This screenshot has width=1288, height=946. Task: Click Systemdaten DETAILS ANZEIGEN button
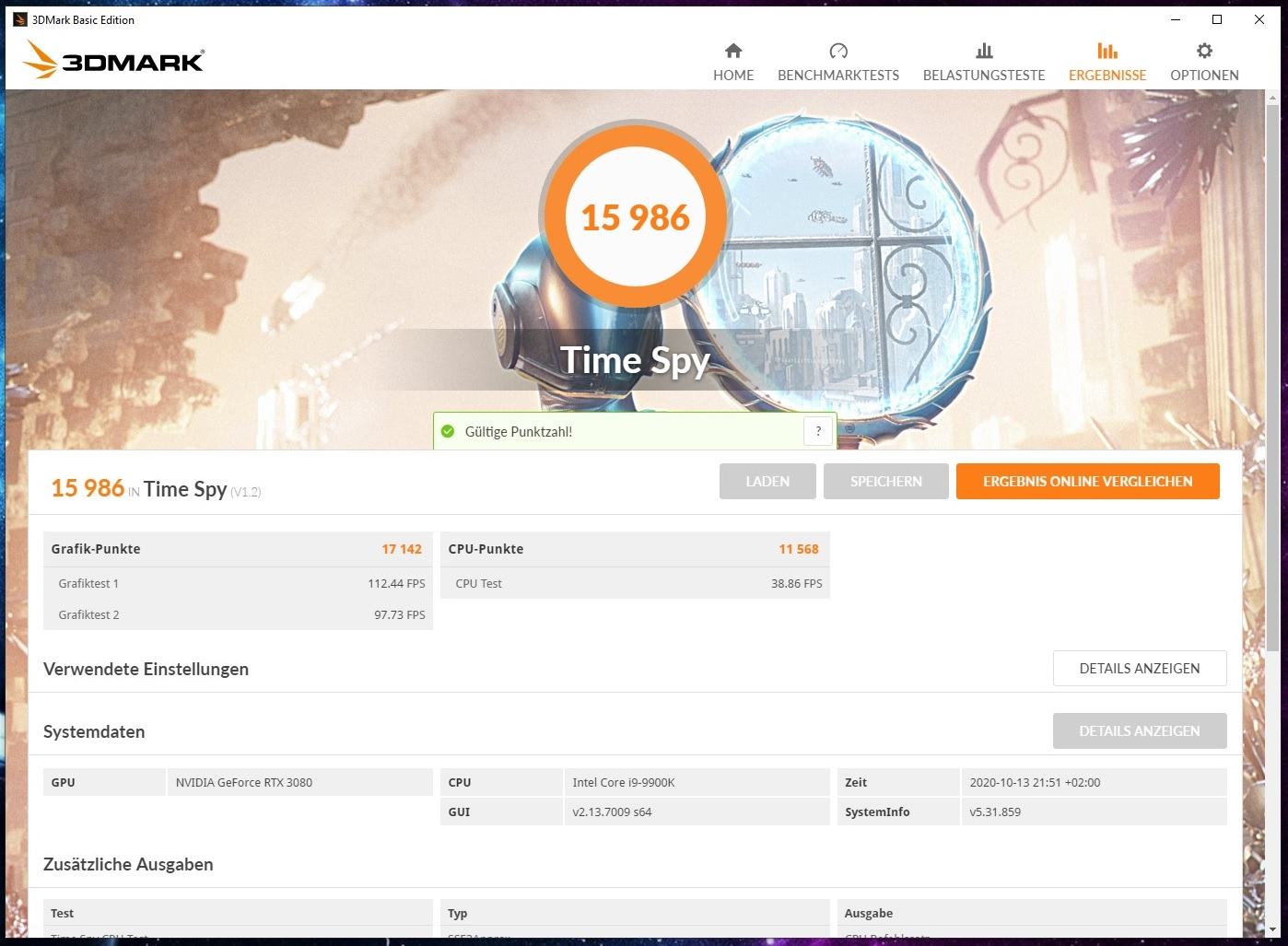1140,731
